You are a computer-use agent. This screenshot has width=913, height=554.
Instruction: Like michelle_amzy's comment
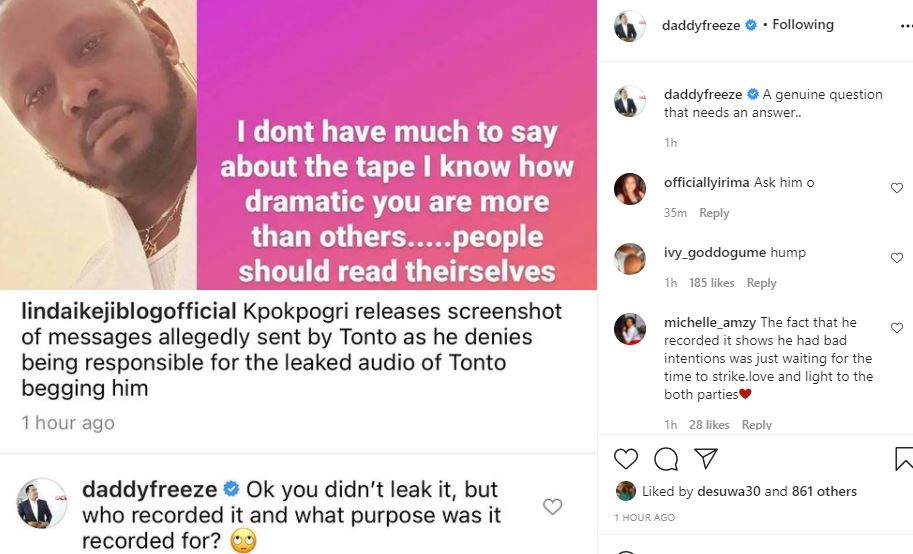(x=896, y=328)
